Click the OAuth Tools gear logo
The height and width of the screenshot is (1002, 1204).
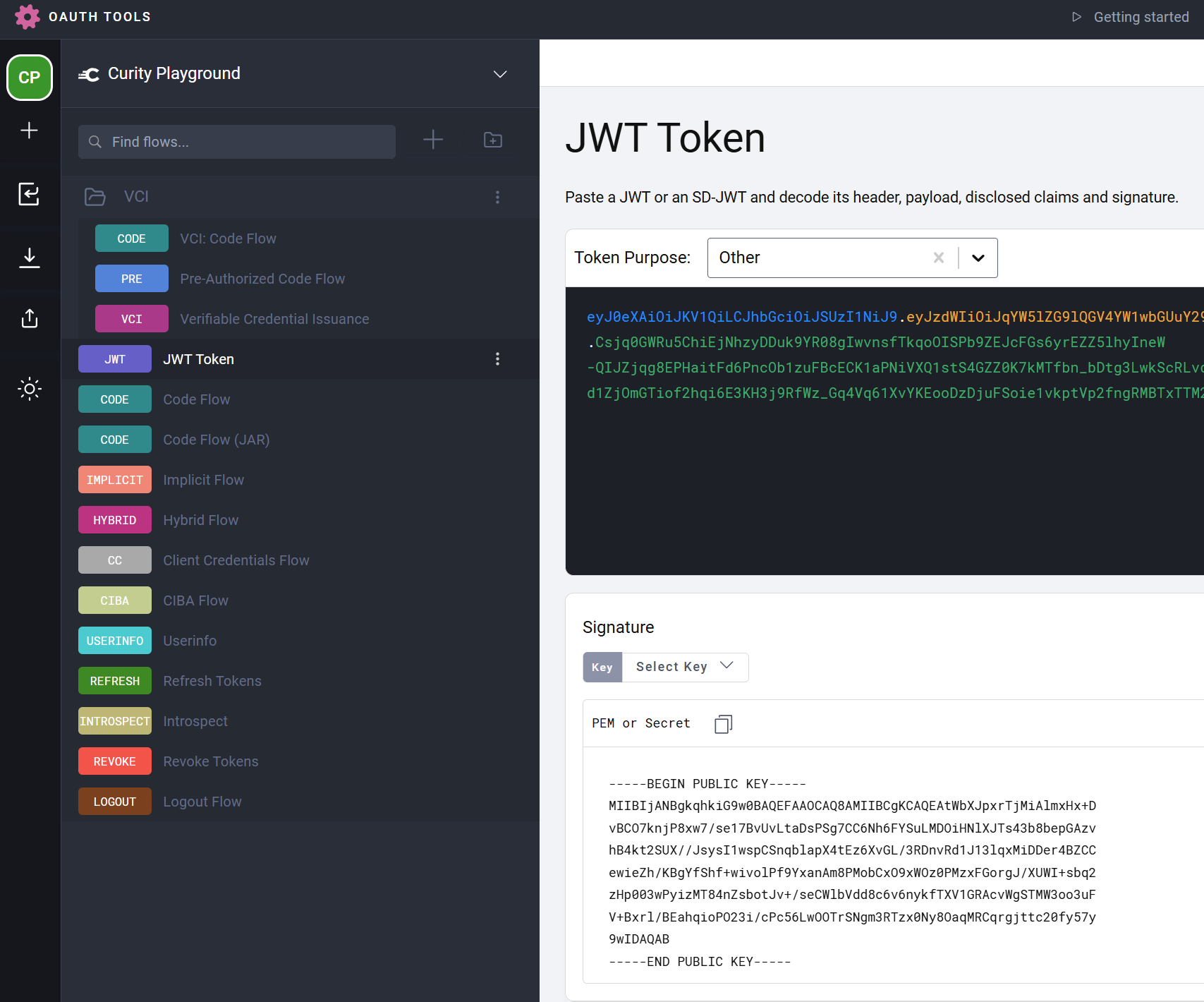click(27, 17)
